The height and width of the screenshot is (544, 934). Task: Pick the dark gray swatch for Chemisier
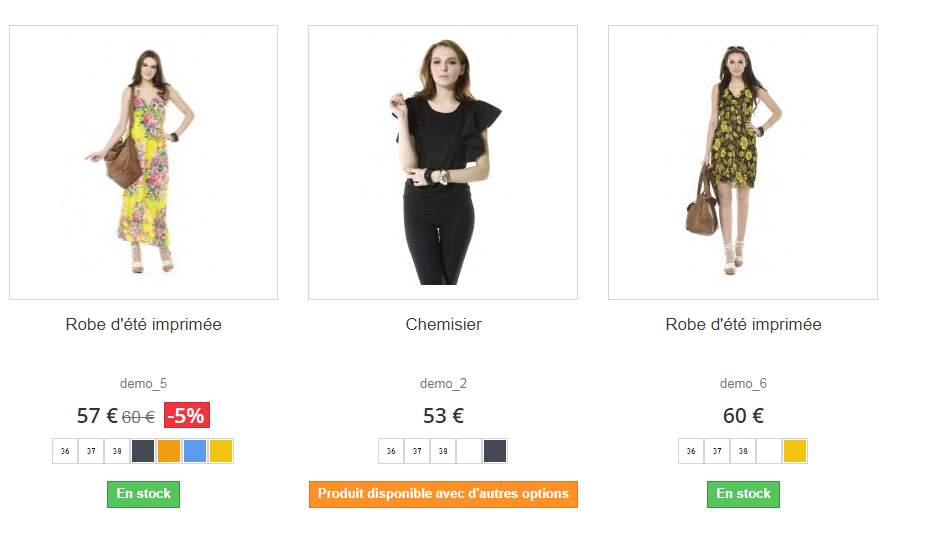click(495, 451)
